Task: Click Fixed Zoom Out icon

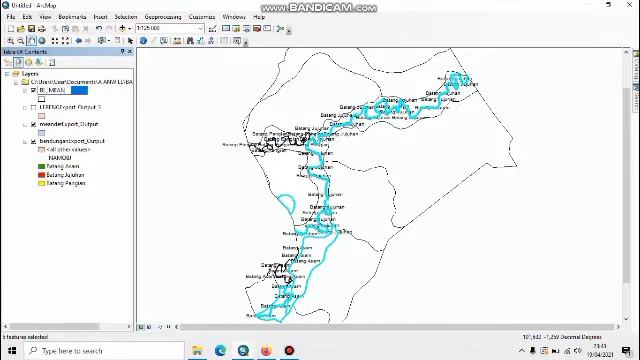Action: (x=65, y=41)
